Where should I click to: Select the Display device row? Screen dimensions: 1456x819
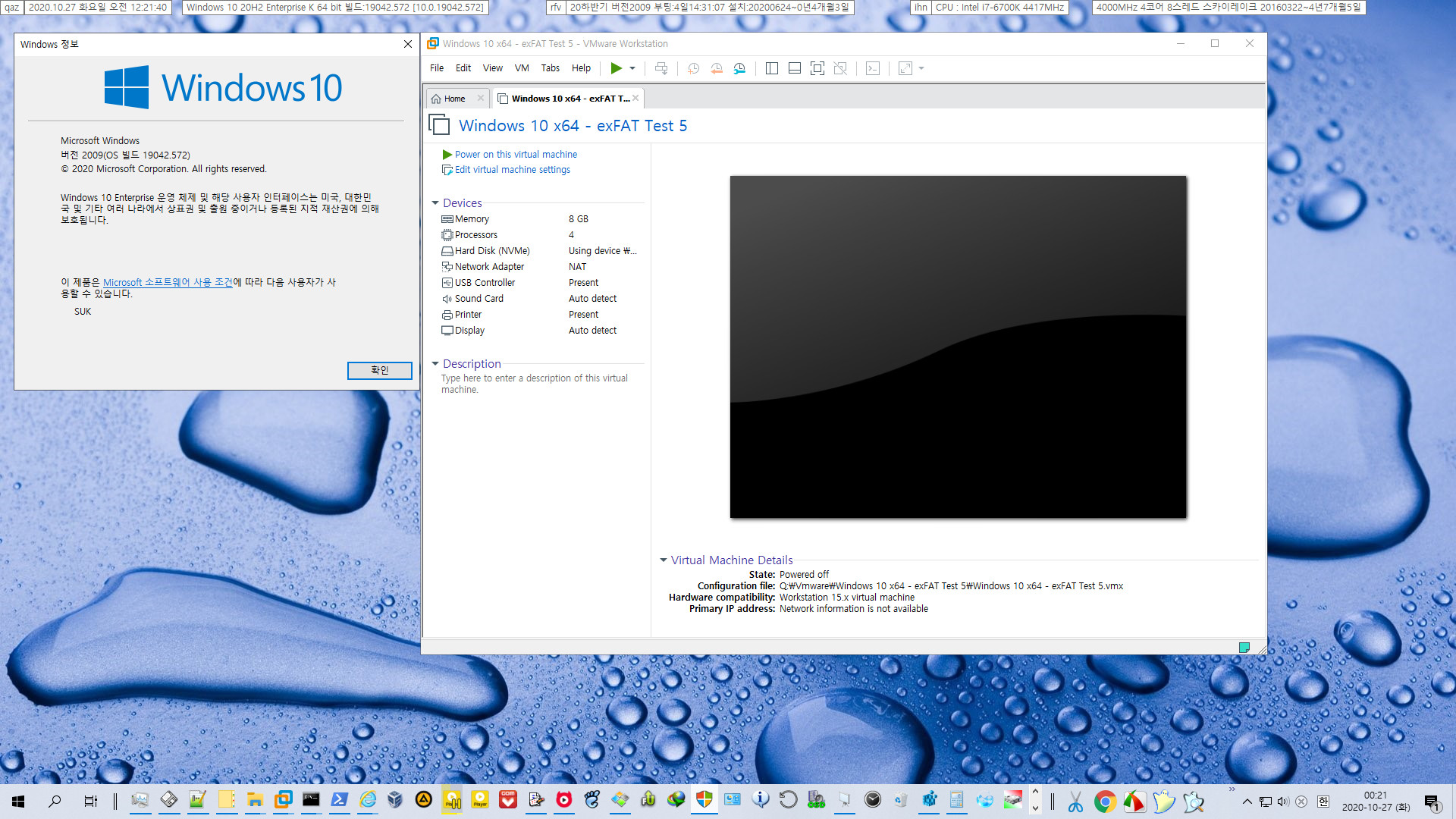[x=540, y=331]
